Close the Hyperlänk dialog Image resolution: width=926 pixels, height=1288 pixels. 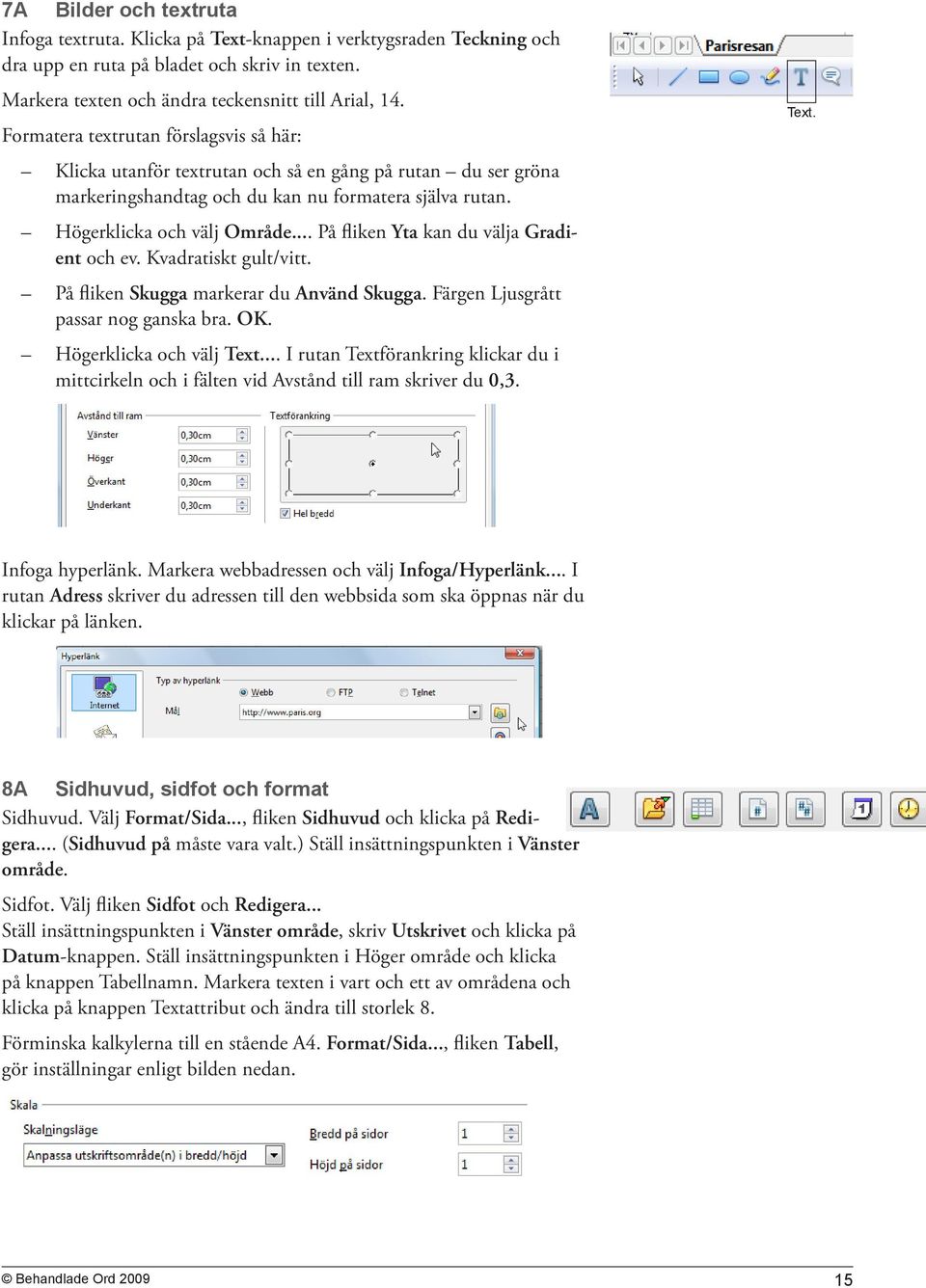(x=520, y=654)
